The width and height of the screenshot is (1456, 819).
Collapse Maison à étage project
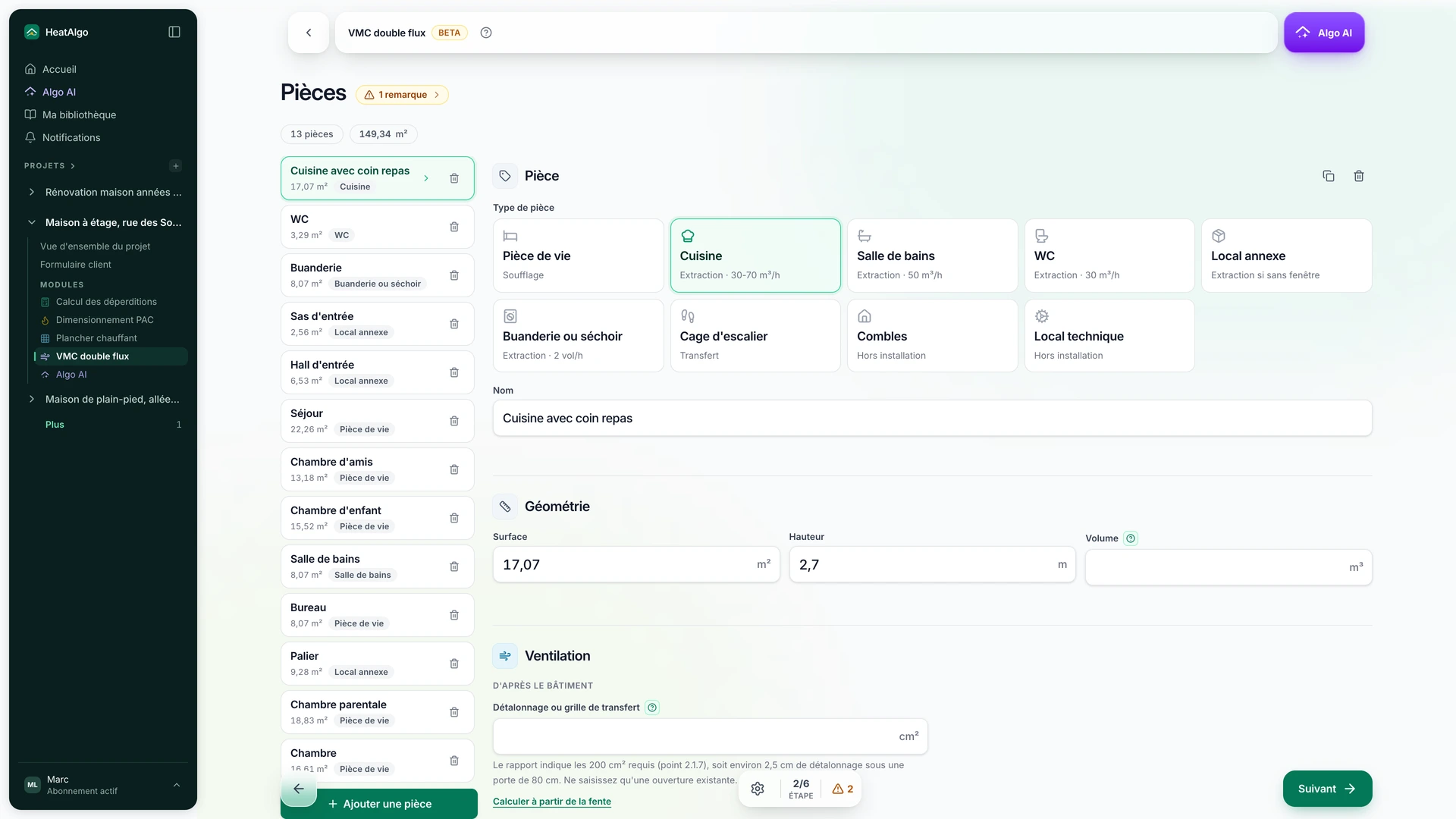click(32, 223)
